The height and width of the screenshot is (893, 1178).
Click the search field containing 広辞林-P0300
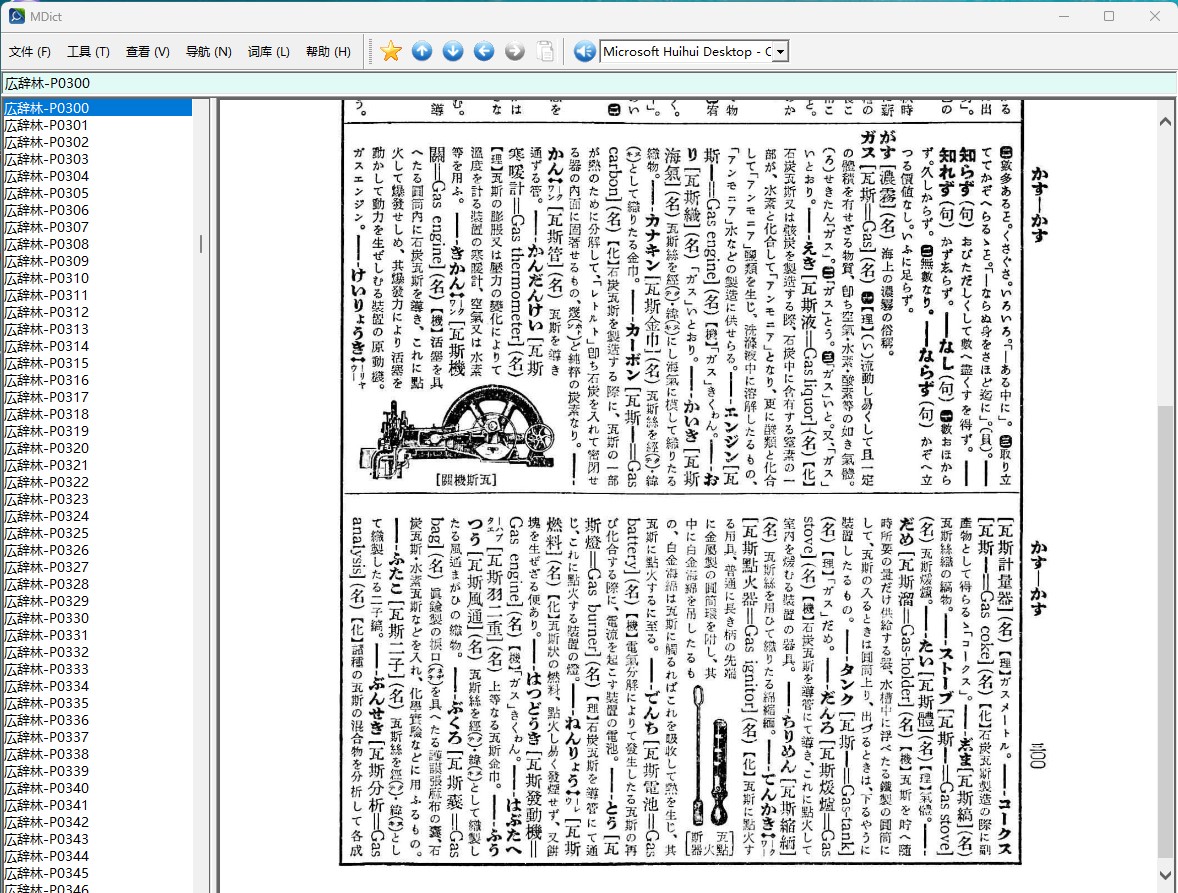pyautogui.click(x=588, y=83)
